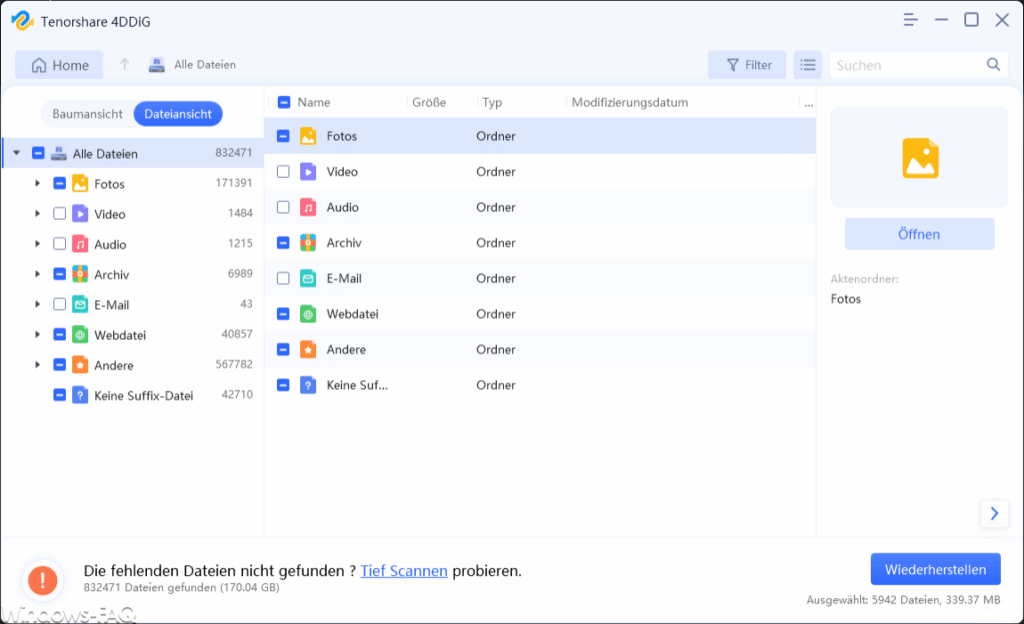Click the Home button

(59, 65)
